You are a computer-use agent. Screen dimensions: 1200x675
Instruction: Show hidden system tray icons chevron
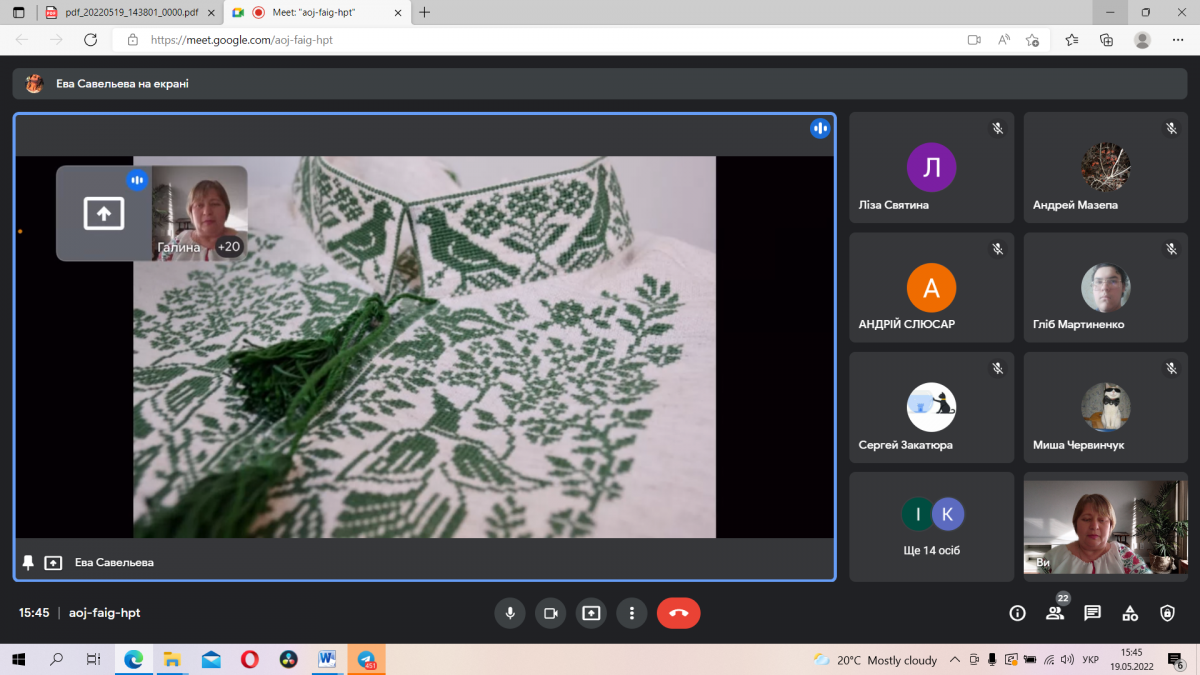pos(955,660)
